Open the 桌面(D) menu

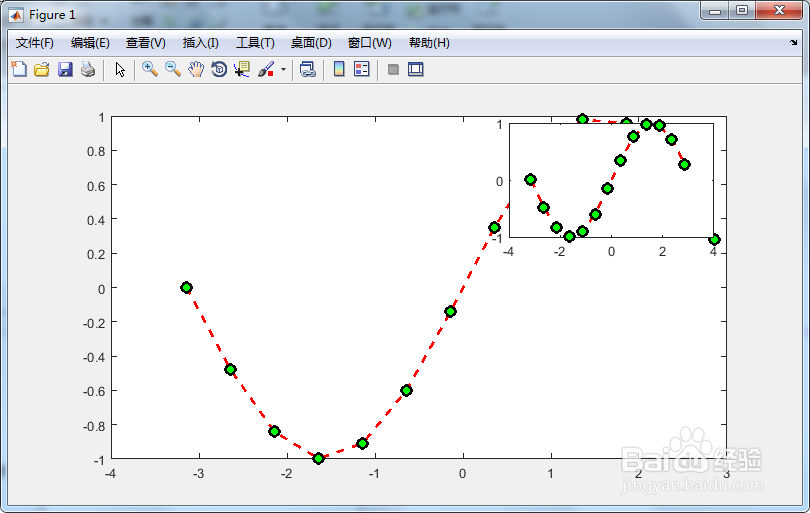(311, 43)
